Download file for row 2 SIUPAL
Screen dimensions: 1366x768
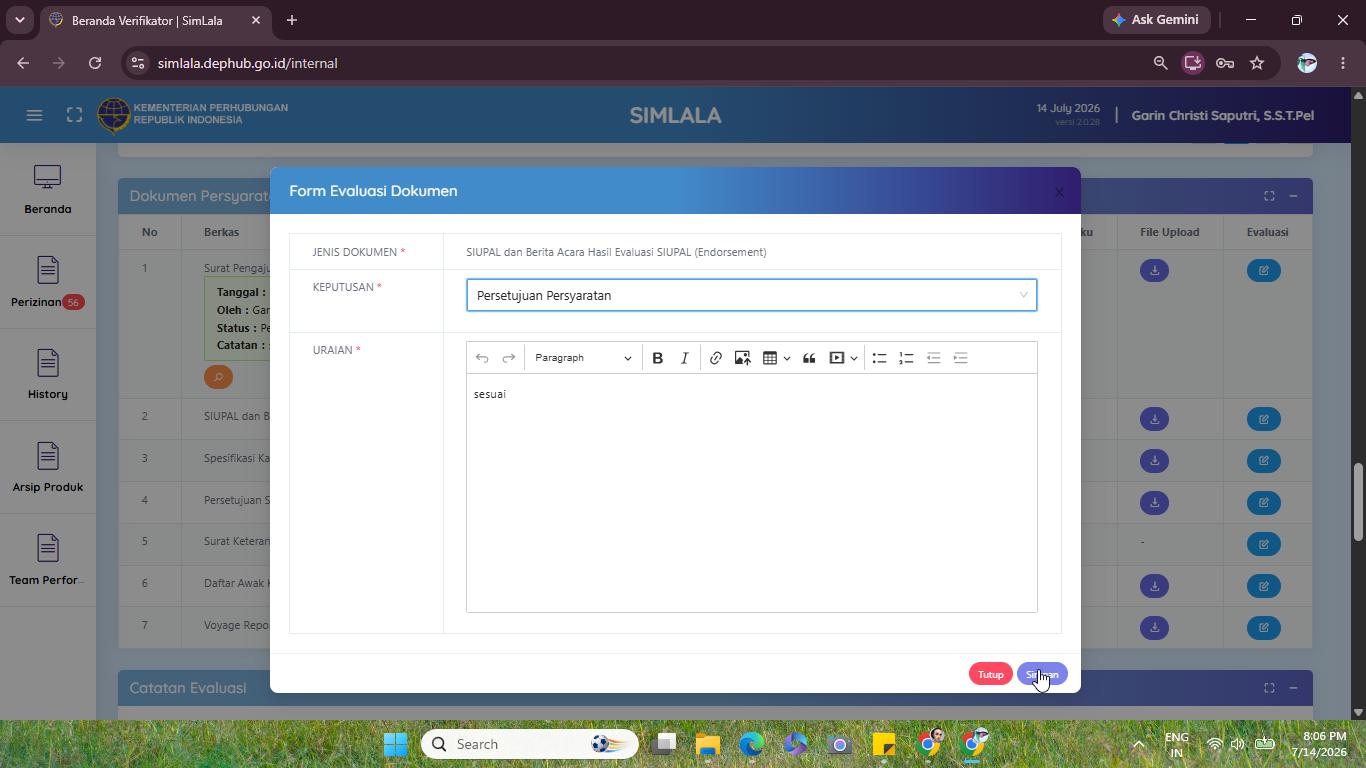coord(1154,419)
